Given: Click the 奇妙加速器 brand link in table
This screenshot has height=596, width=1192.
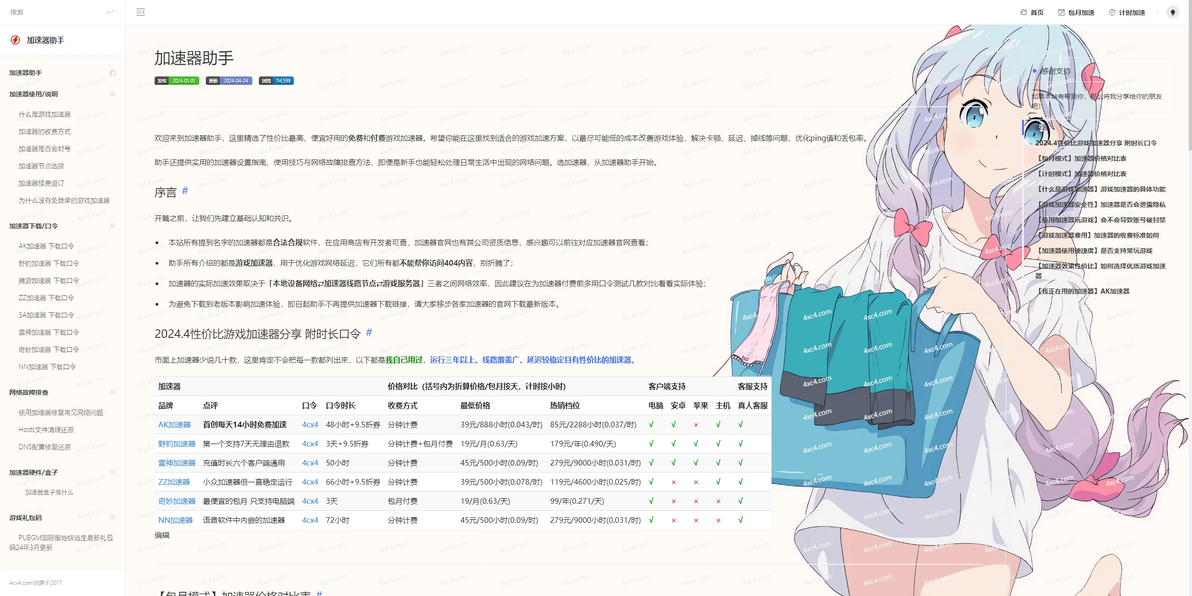Looking at the screenshot, I should [x=176, y=501].
